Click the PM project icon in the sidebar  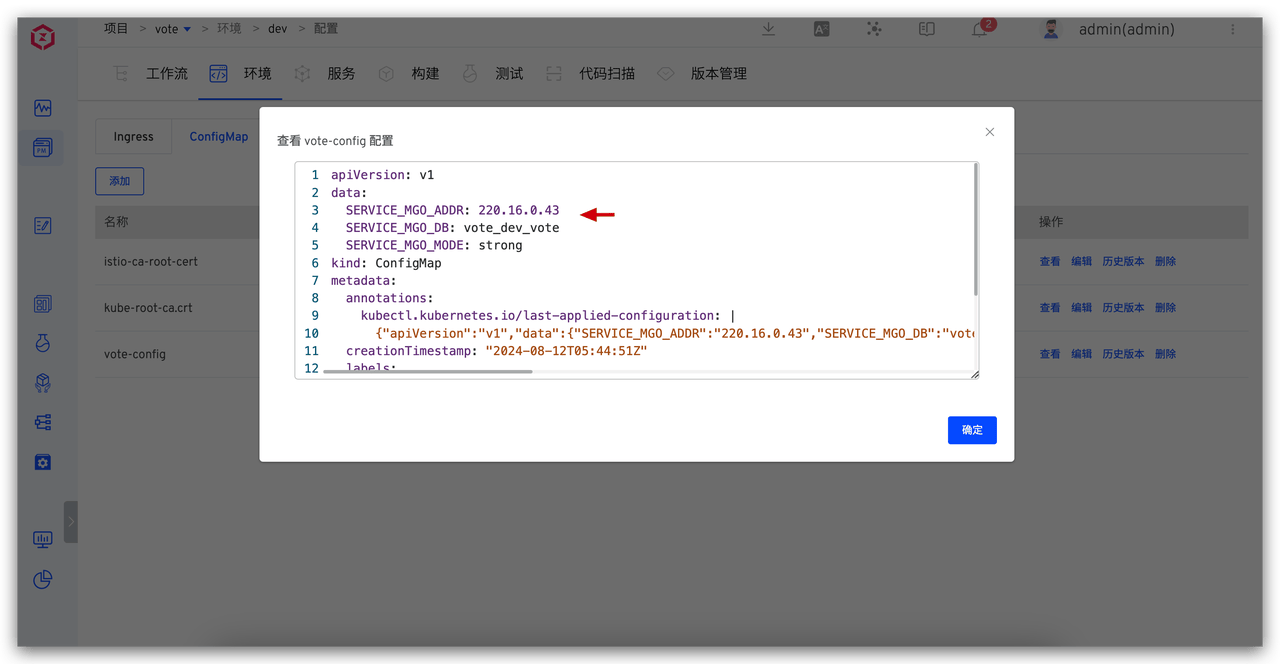coord(42,147)
